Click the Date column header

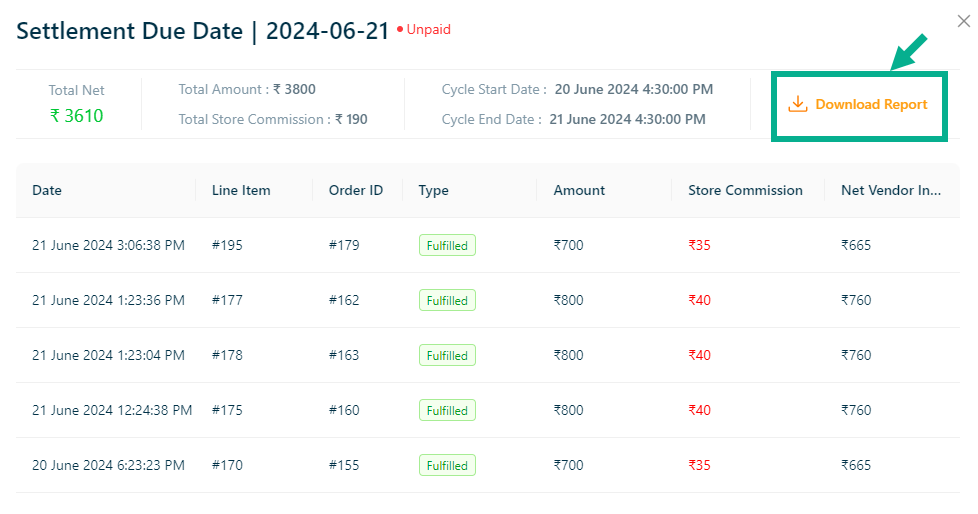47,190
